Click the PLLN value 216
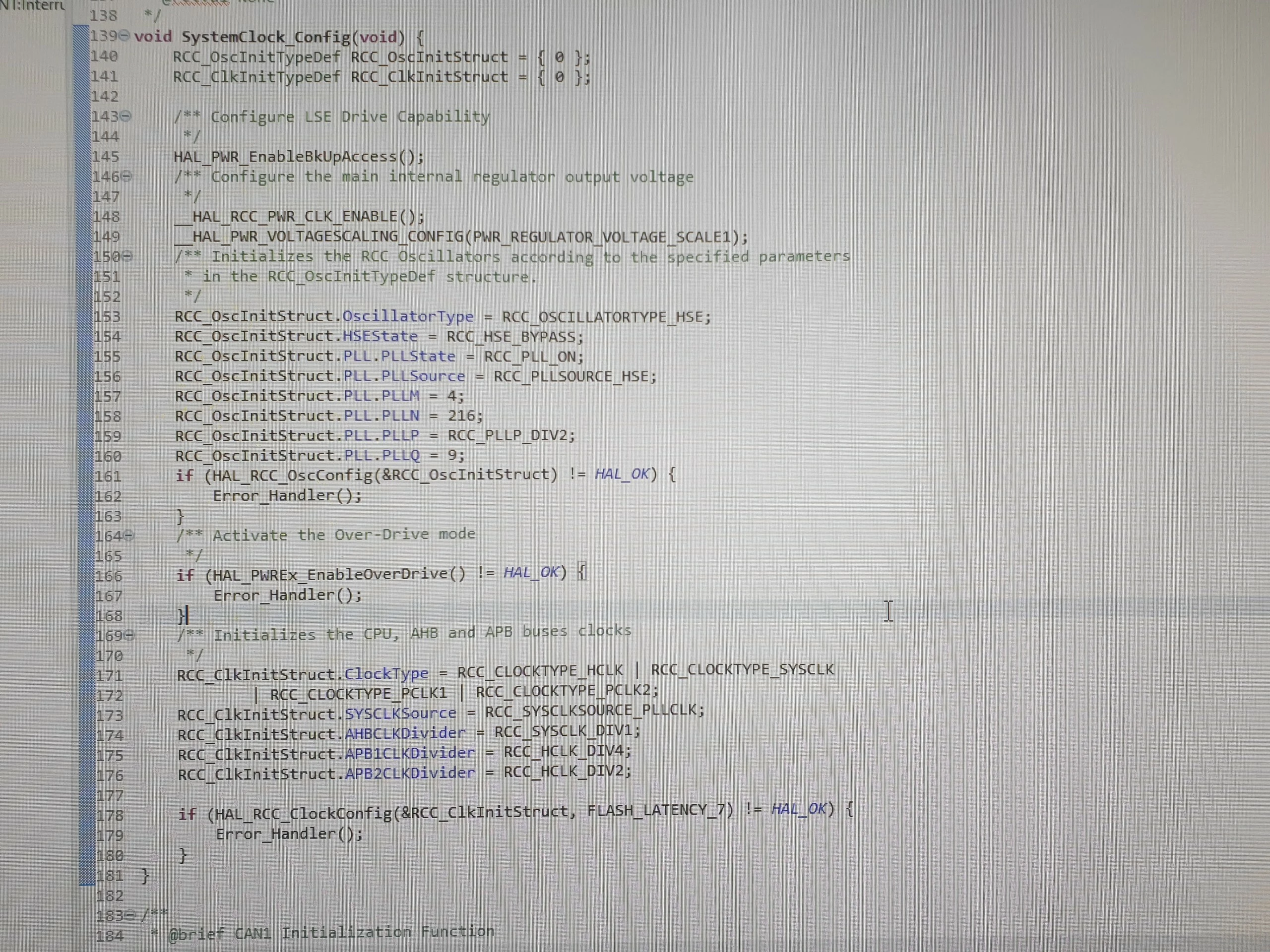This screenshot has width=1270, height=952. pos(461,416)
